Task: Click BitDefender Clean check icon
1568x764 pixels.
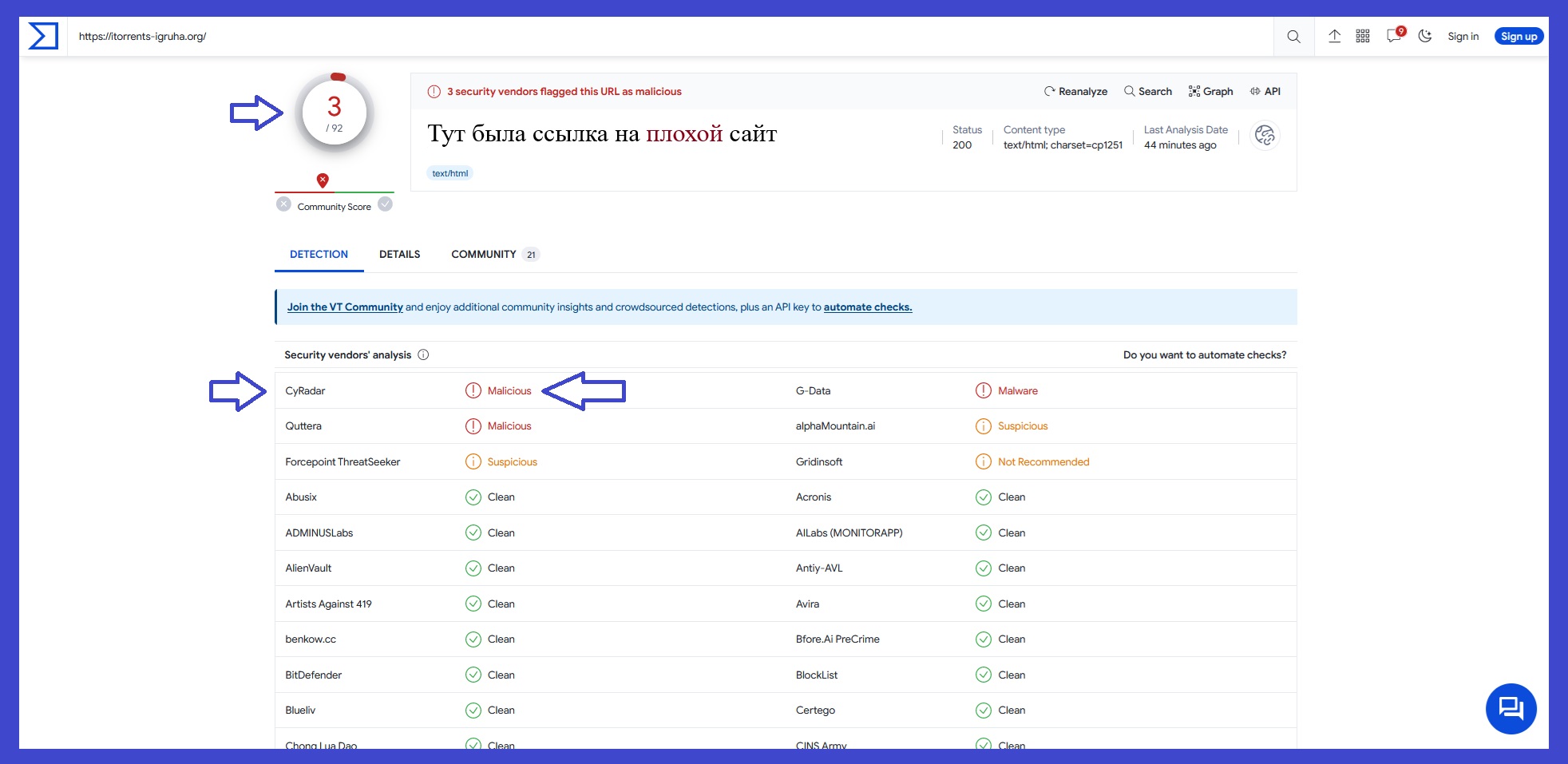Action: pyautogui.click(x=473, y=675)
